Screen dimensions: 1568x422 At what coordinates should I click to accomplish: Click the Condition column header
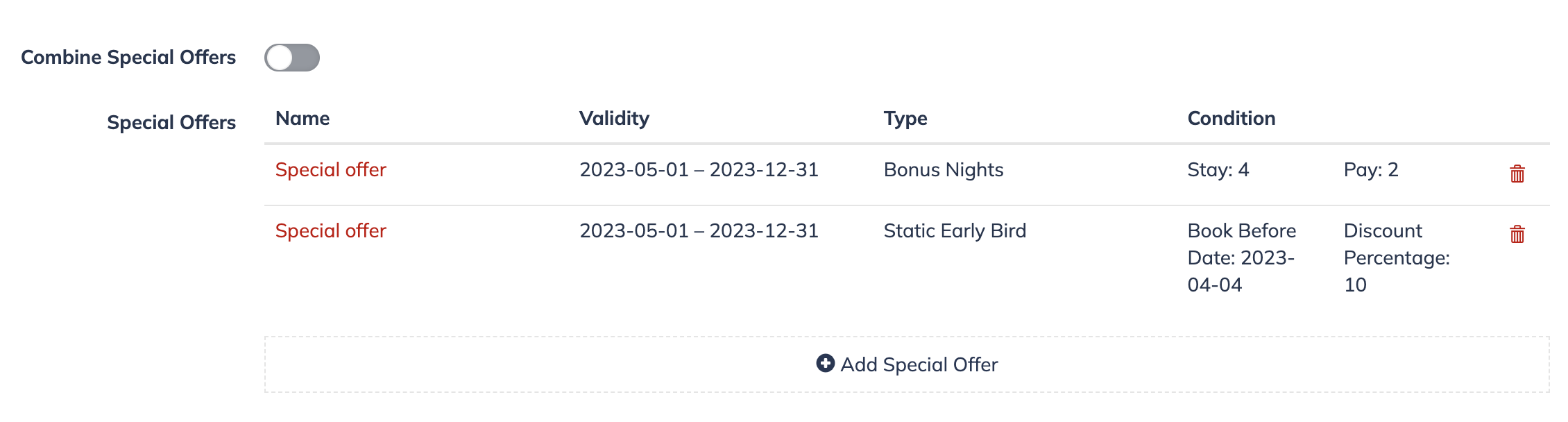1232,118
